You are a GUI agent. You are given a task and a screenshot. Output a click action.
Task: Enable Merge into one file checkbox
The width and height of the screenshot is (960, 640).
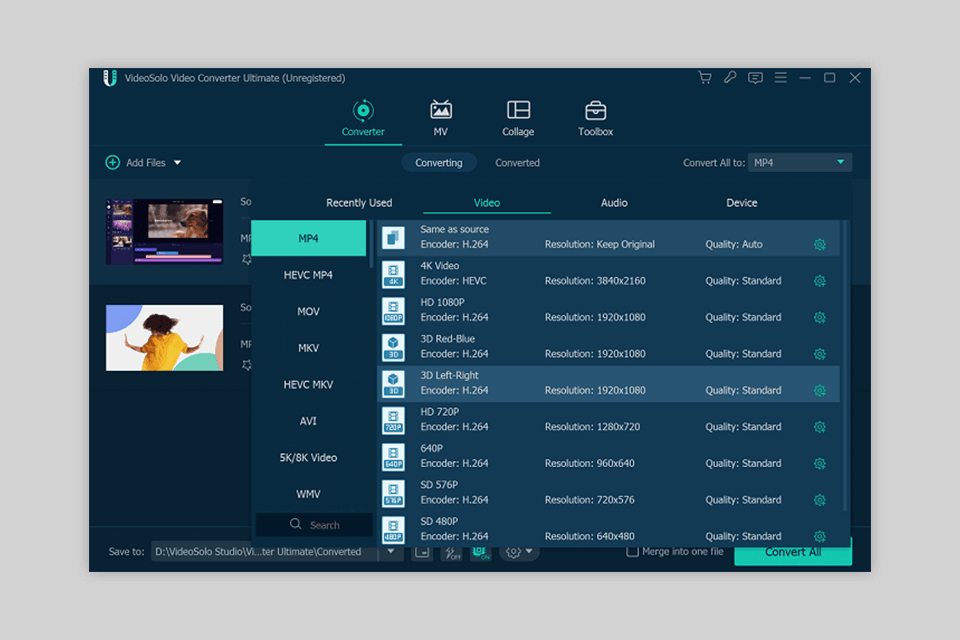(632, 552)
